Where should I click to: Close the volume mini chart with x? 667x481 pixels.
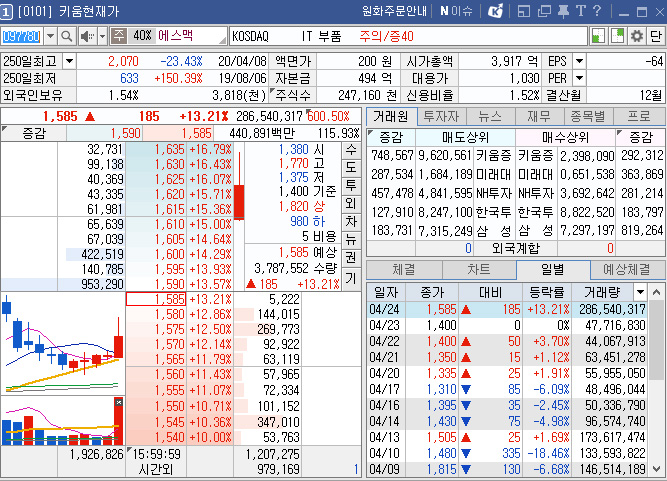[119, 402]
